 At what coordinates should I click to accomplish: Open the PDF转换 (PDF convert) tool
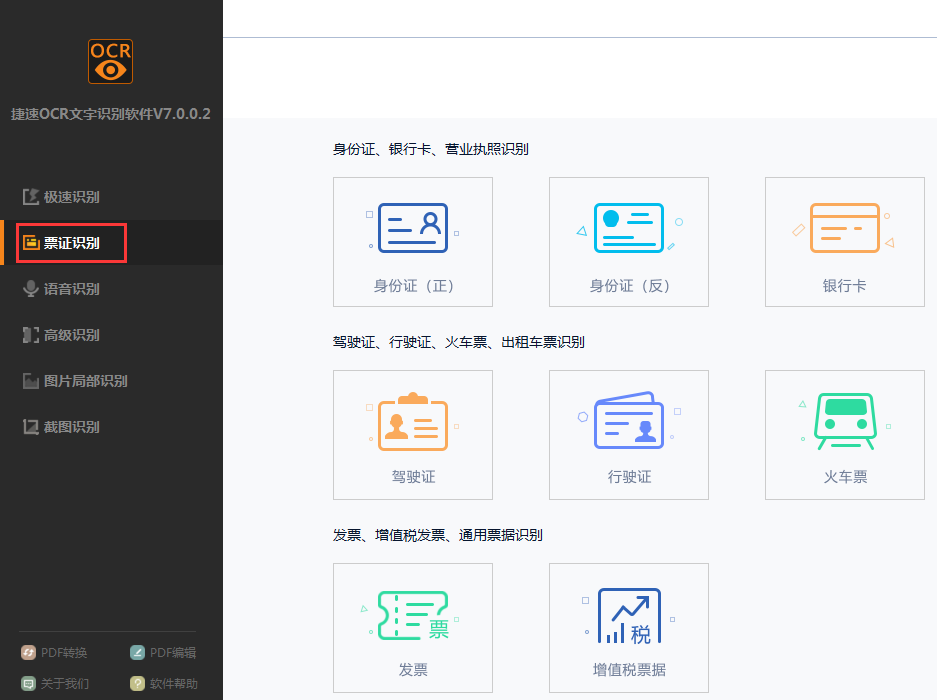click(55, 652)
